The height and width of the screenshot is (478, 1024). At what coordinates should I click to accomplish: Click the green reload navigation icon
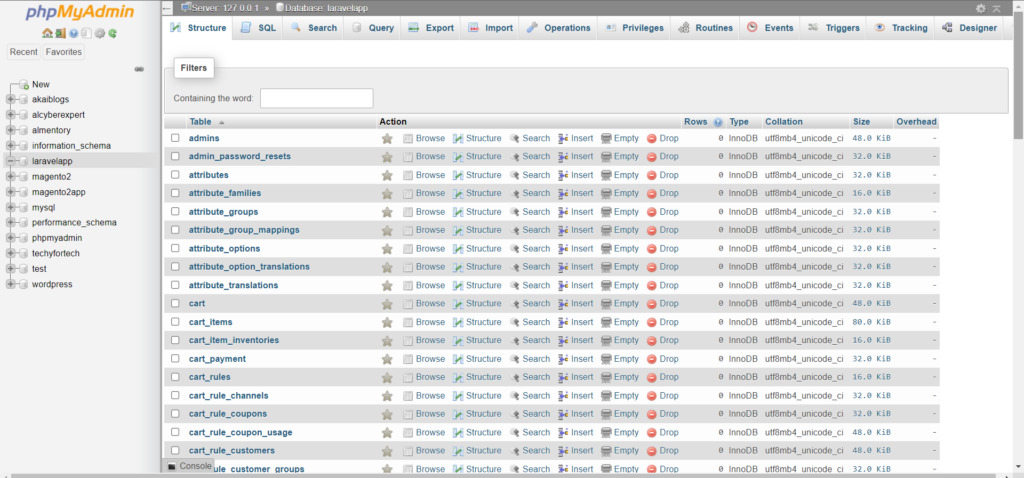(x=112, y=33)
